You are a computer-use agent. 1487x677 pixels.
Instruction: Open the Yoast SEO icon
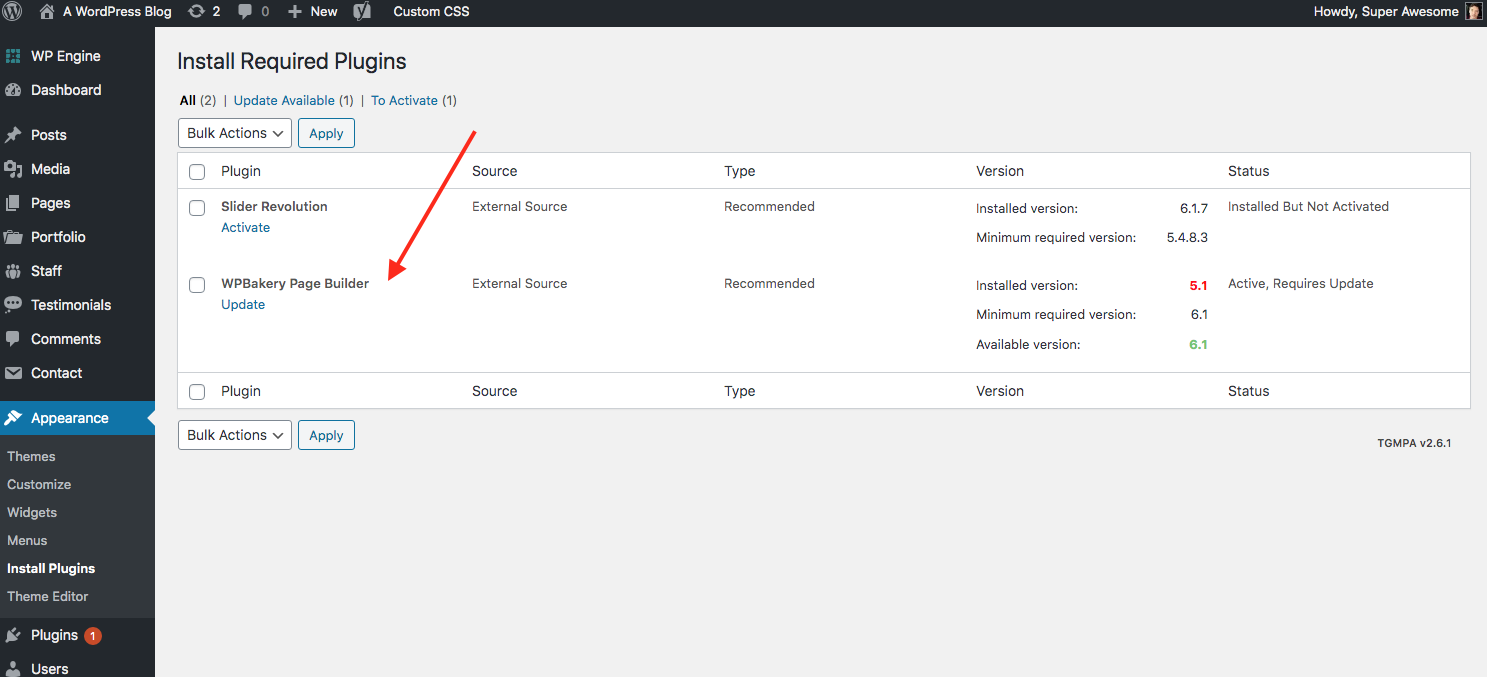click(363, 12)
